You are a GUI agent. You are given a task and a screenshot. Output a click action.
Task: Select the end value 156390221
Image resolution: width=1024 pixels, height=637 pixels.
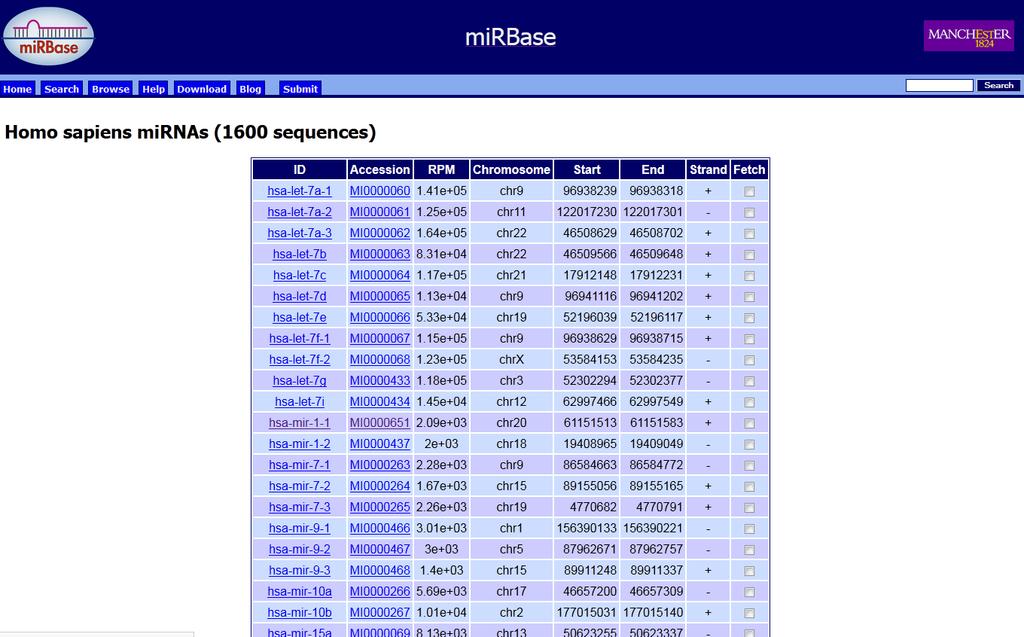[652, 528]
